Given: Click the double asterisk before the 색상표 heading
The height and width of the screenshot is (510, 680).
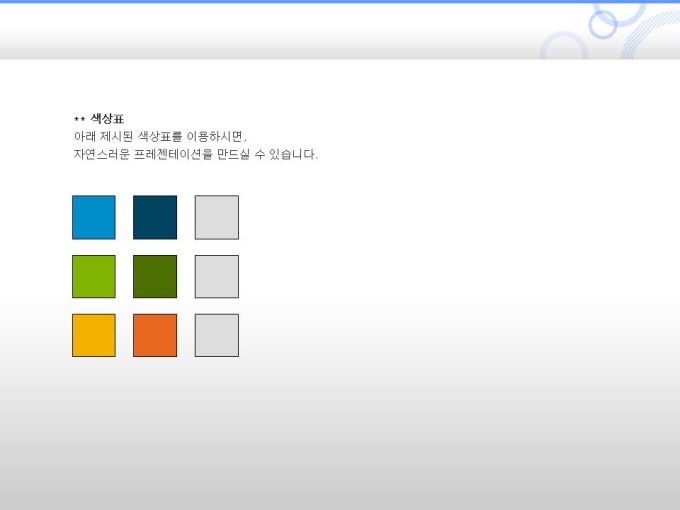Looking at the screenshot, I should [79, 120].
